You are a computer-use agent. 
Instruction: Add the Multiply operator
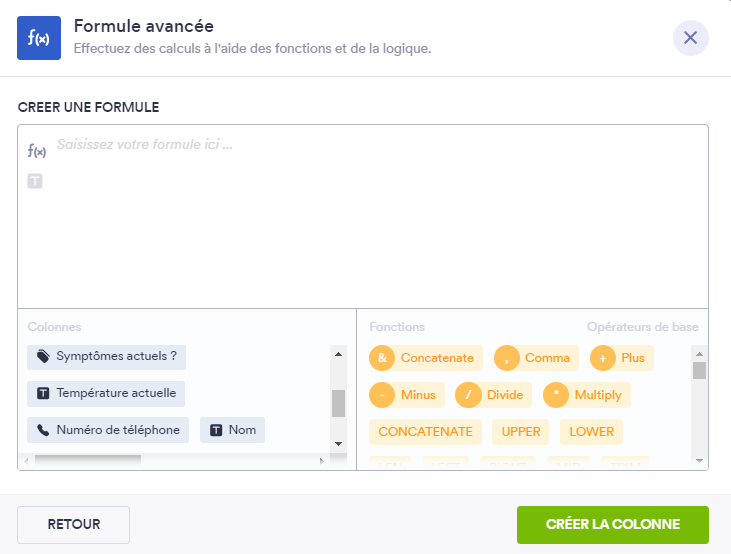587,395
